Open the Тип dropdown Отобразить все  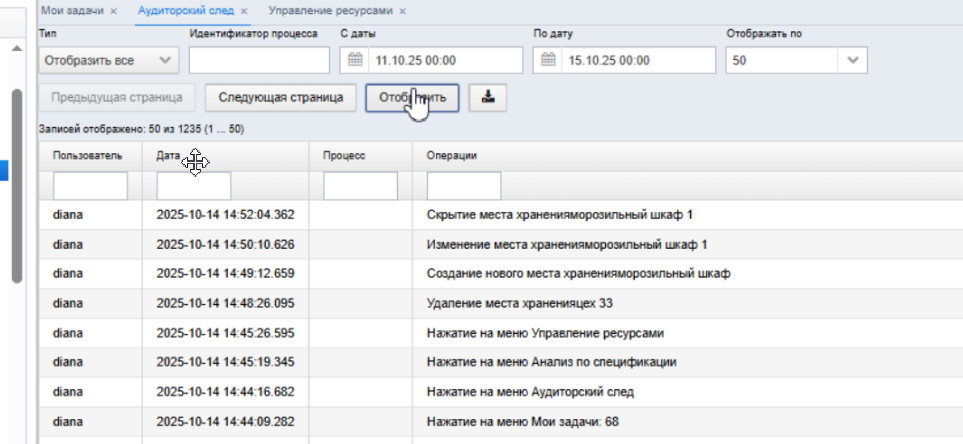(x=109, y=60)
